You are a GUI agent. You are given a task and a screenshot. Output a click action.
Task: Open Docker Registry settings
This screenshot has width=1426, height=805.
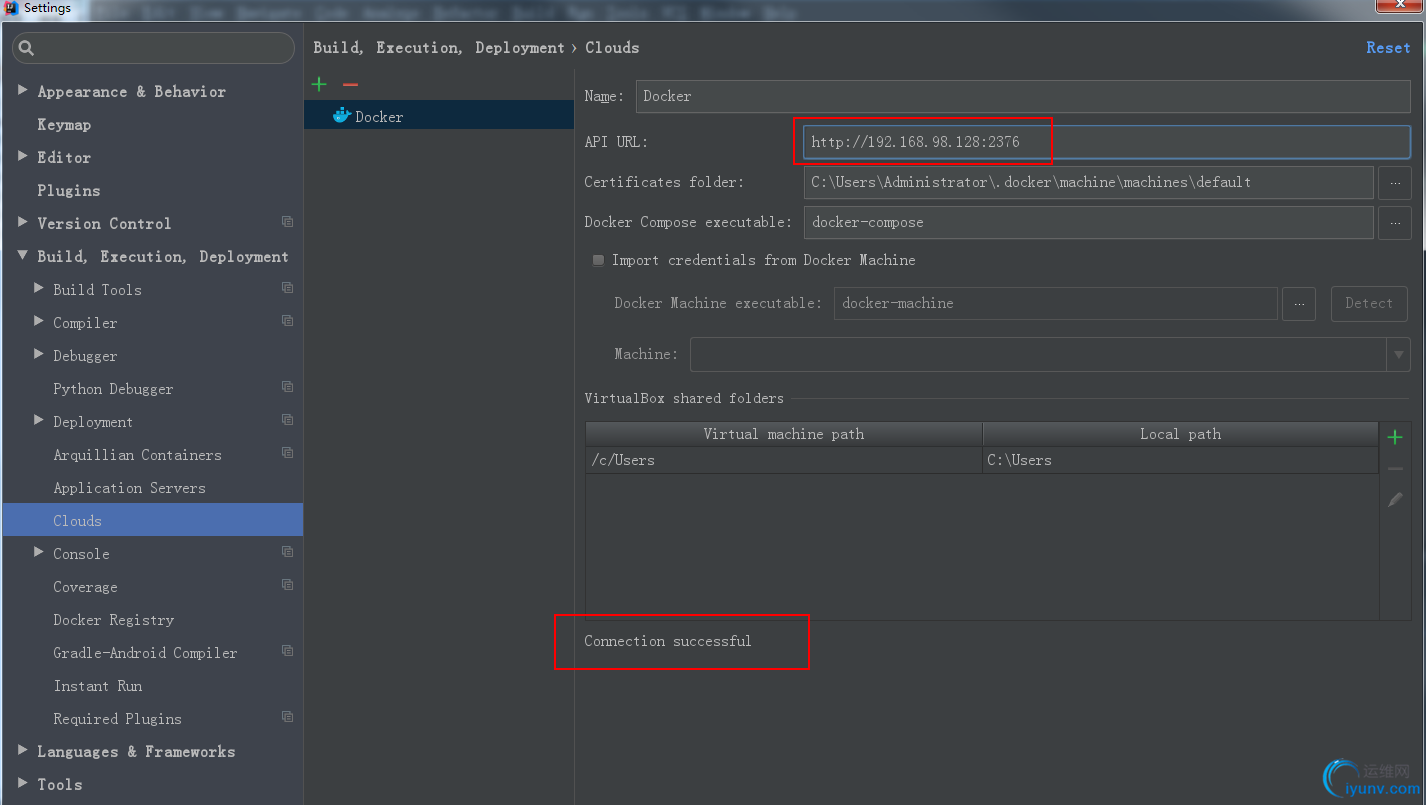click(x=114, y=620)
